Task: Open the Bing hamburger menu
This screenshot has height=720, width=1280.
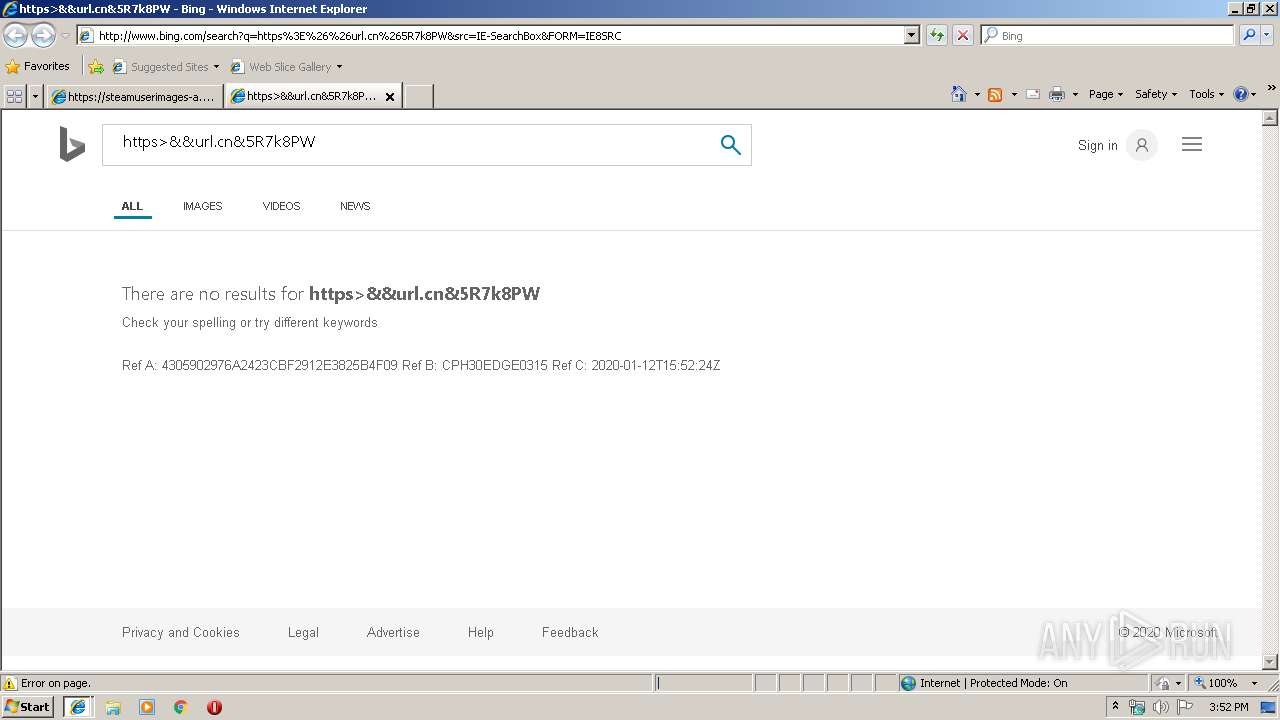Action: 1192,145
